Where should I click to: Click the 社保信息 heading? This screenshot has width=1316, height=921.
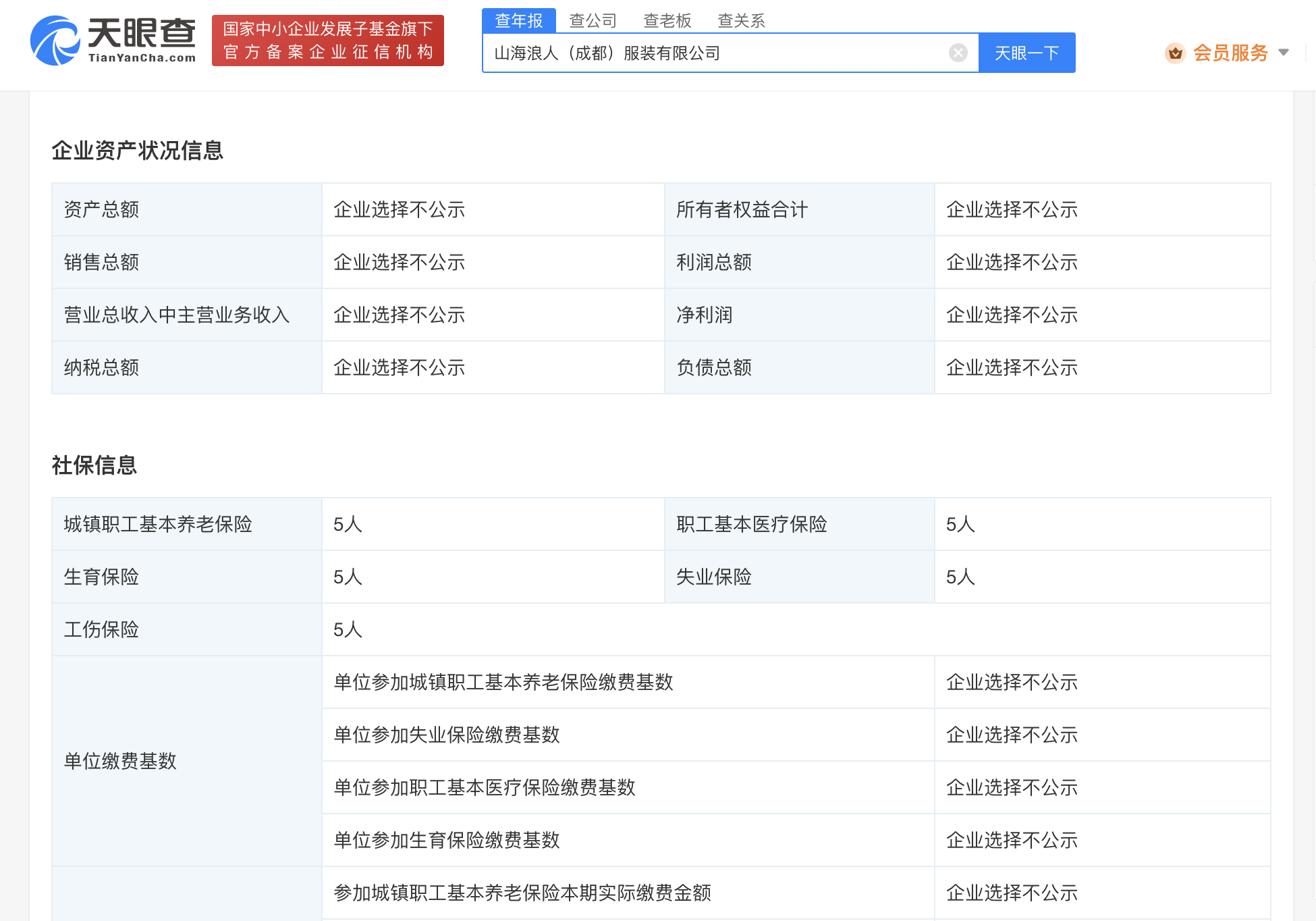pyautogui.click(x=94, y=465)
